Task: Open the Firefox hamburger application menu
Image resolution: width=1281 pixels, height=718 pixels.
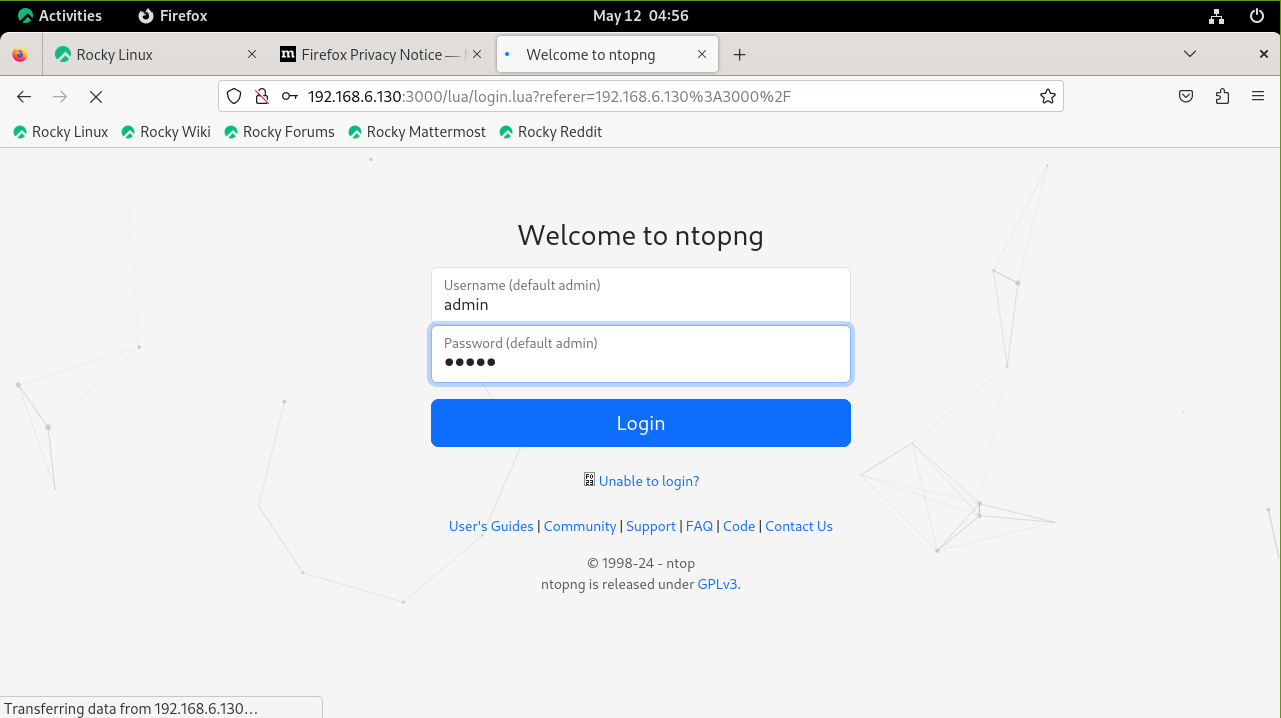Action: pyautogui.click(x=1258, y=96)
